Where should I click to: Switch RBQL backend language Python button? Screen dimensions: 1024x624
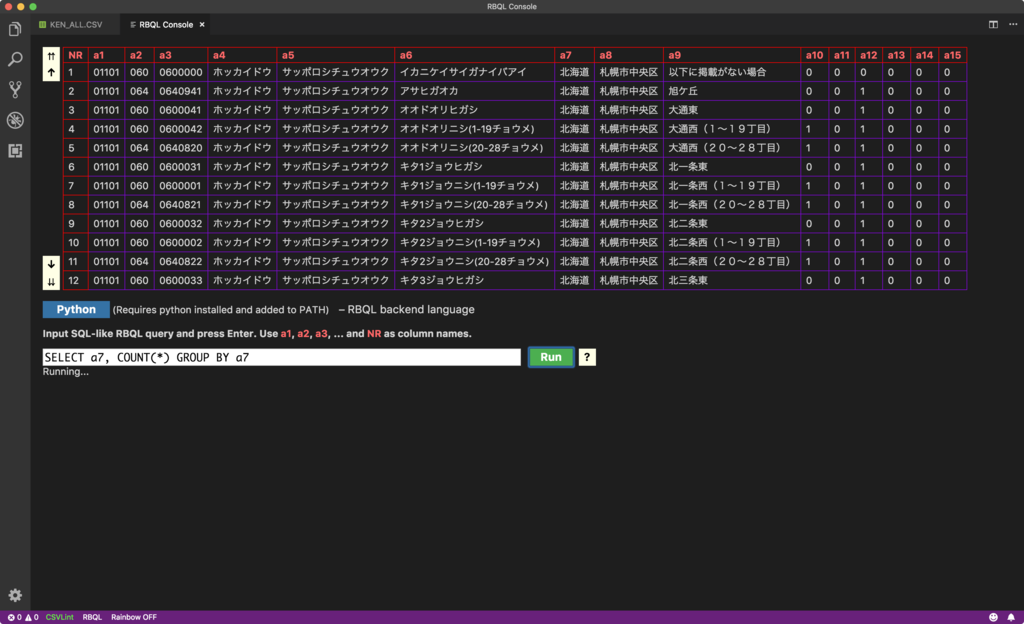[76, 309]
